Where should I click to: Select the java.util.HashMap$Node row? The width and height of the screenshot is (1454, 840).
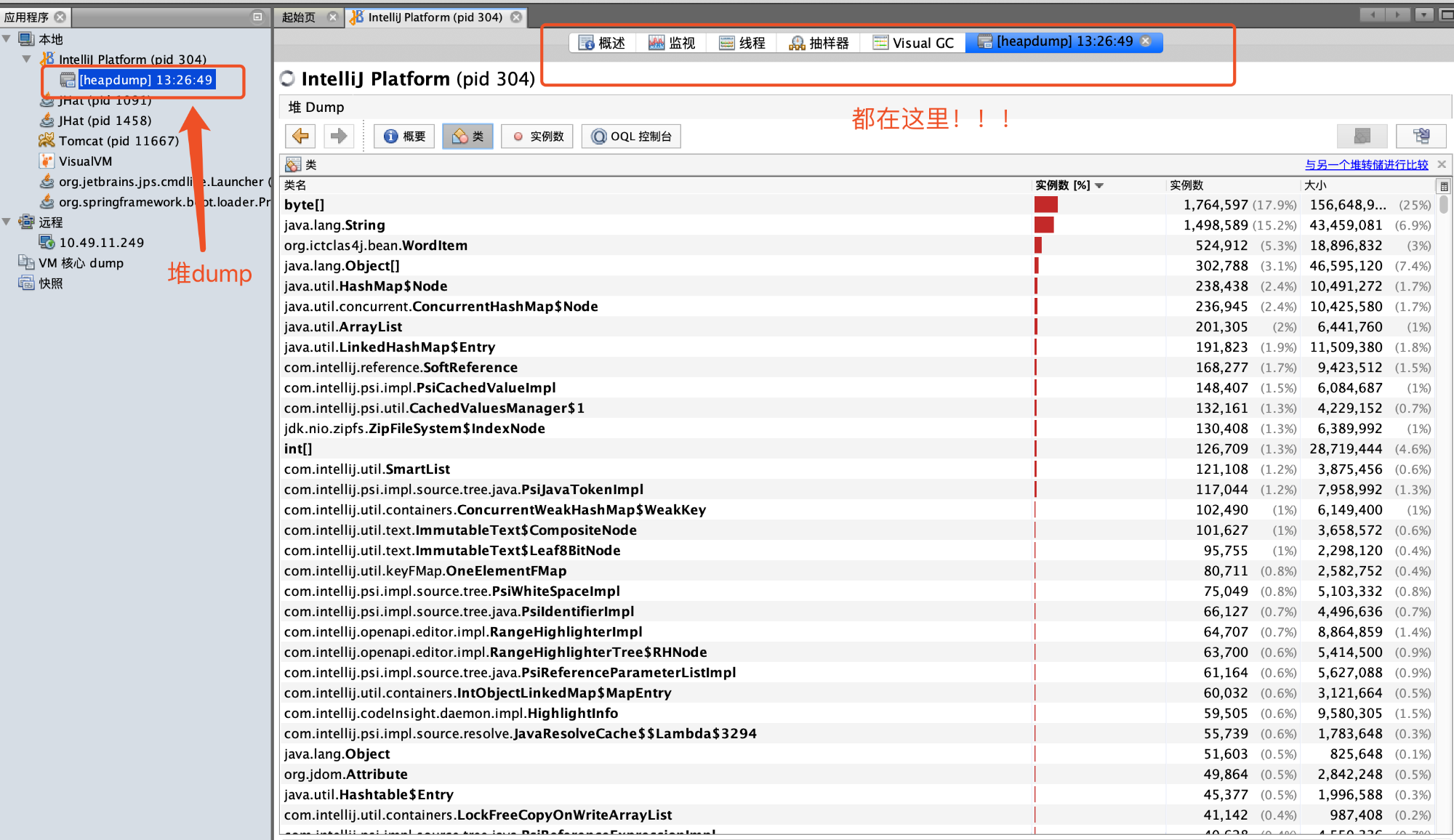[x=858, y=286]
